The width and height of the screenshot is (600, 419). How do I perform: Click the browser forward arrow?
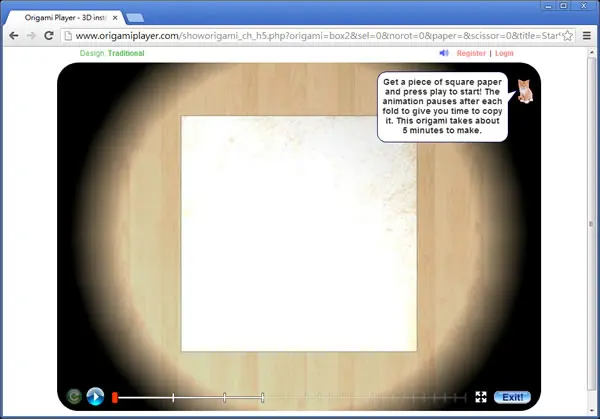(x=31, y=36)
